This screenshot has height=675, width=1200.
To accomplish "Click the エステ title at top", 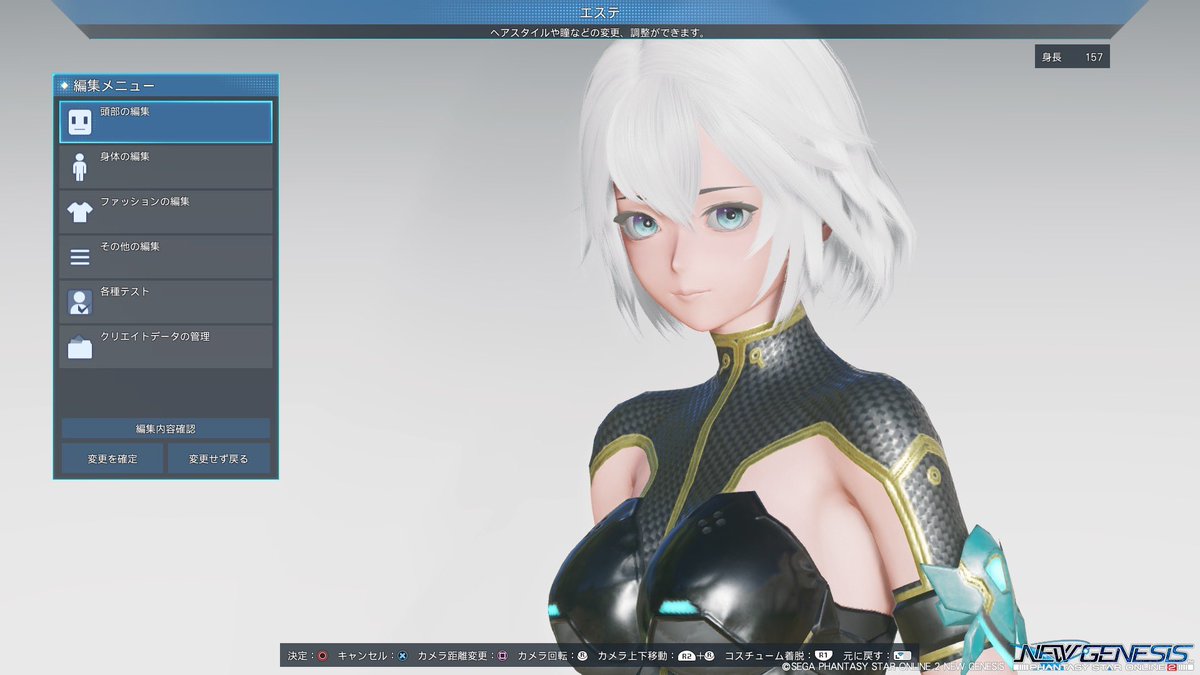I will point(600,12).
